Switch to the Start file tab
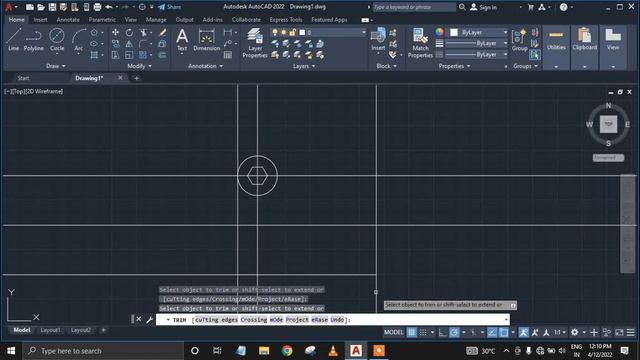640x360 pixels. 23,78
